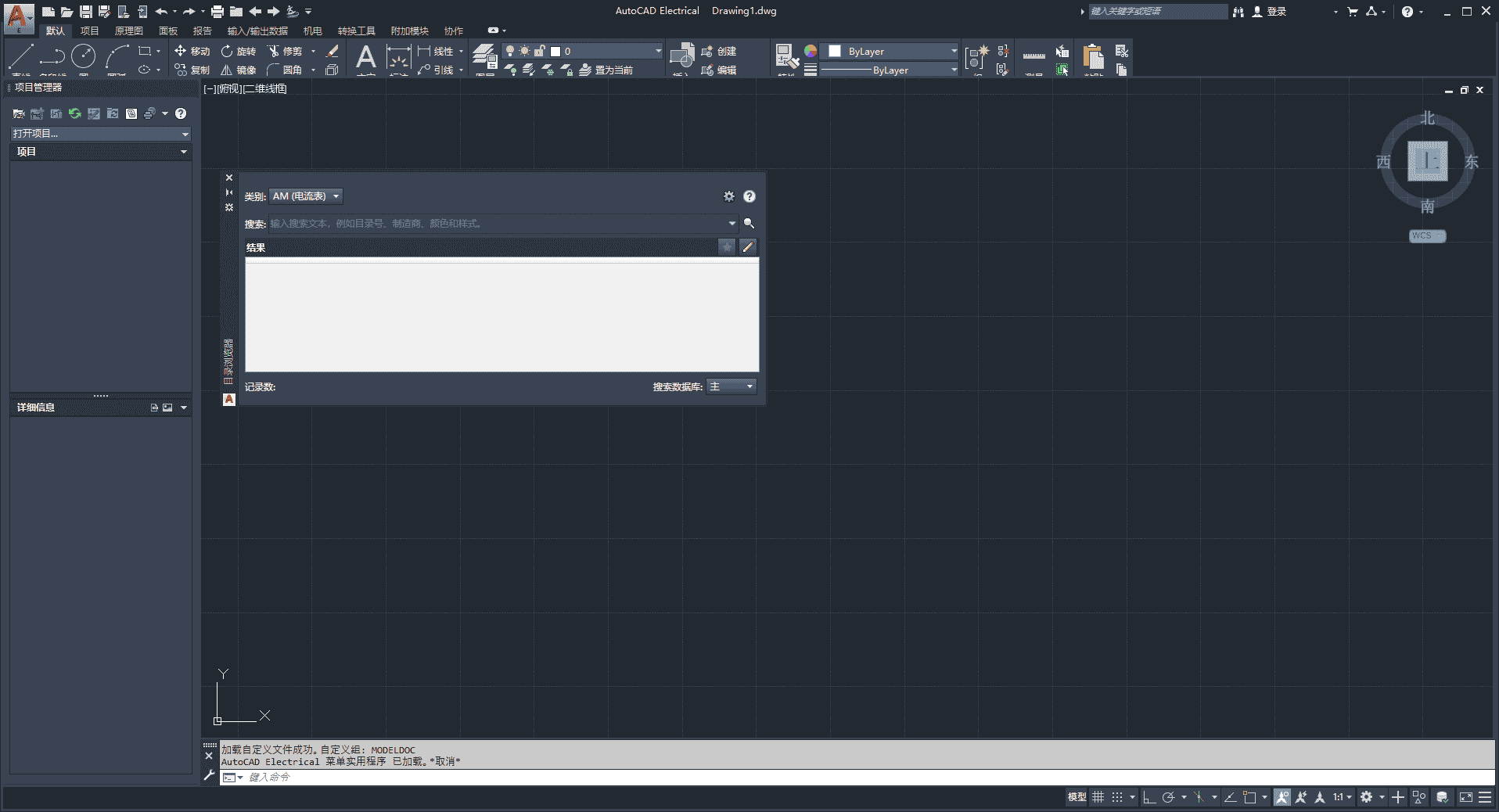Switch to the 原理图 ribbon tab
The height and width of the screenshot is (812, 1499).
[x=128, y=31]
